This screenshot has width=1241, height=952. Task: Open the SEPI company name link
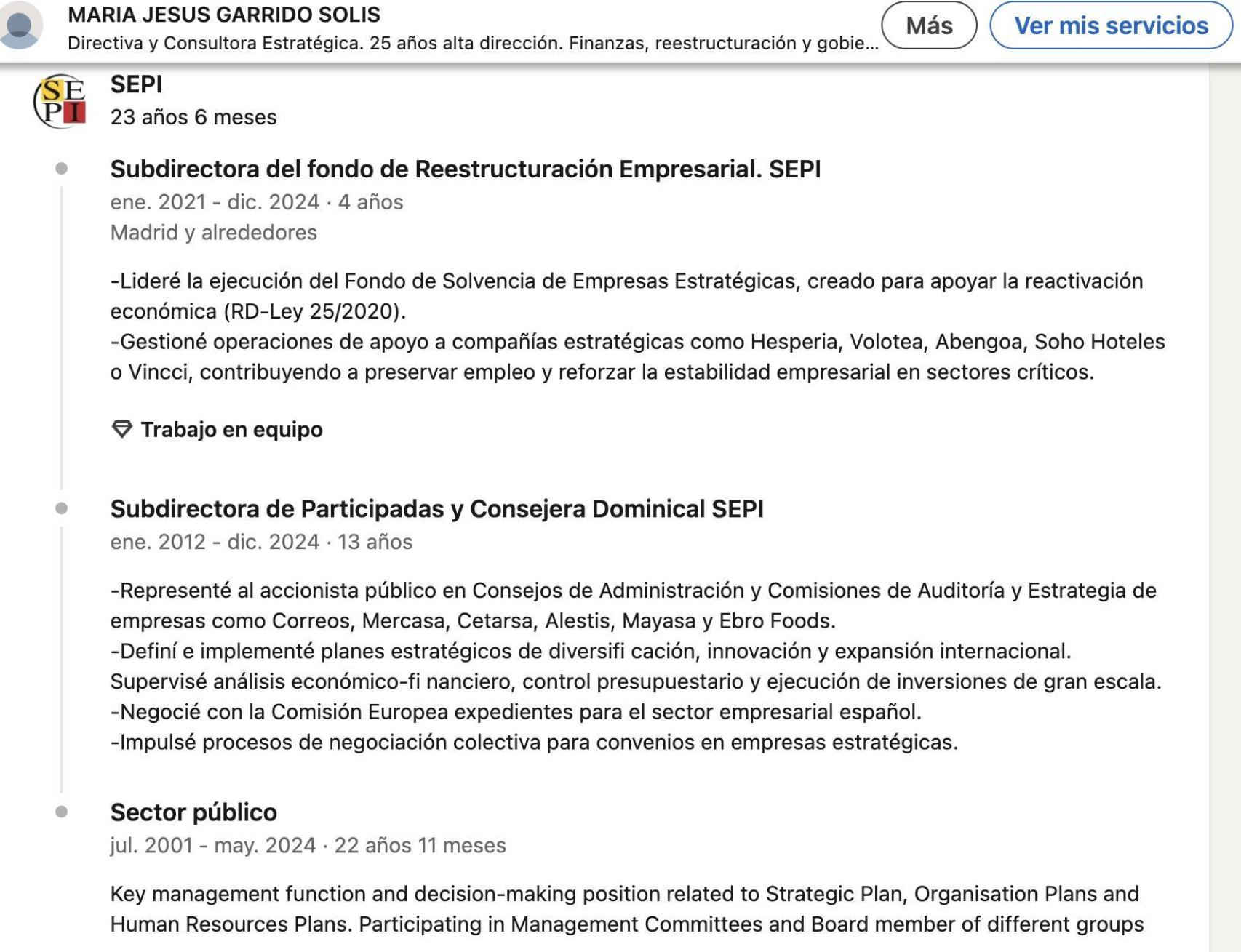(x=137, y=84)
